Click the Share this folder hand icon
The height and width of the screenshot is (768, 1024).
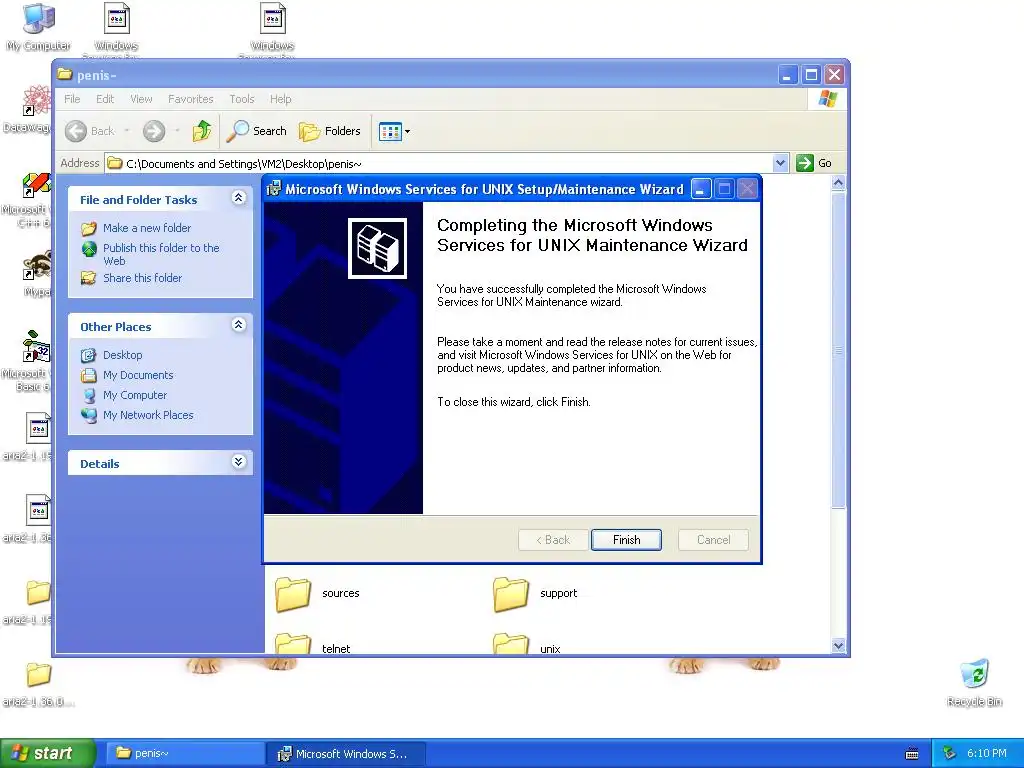point(89,278)
